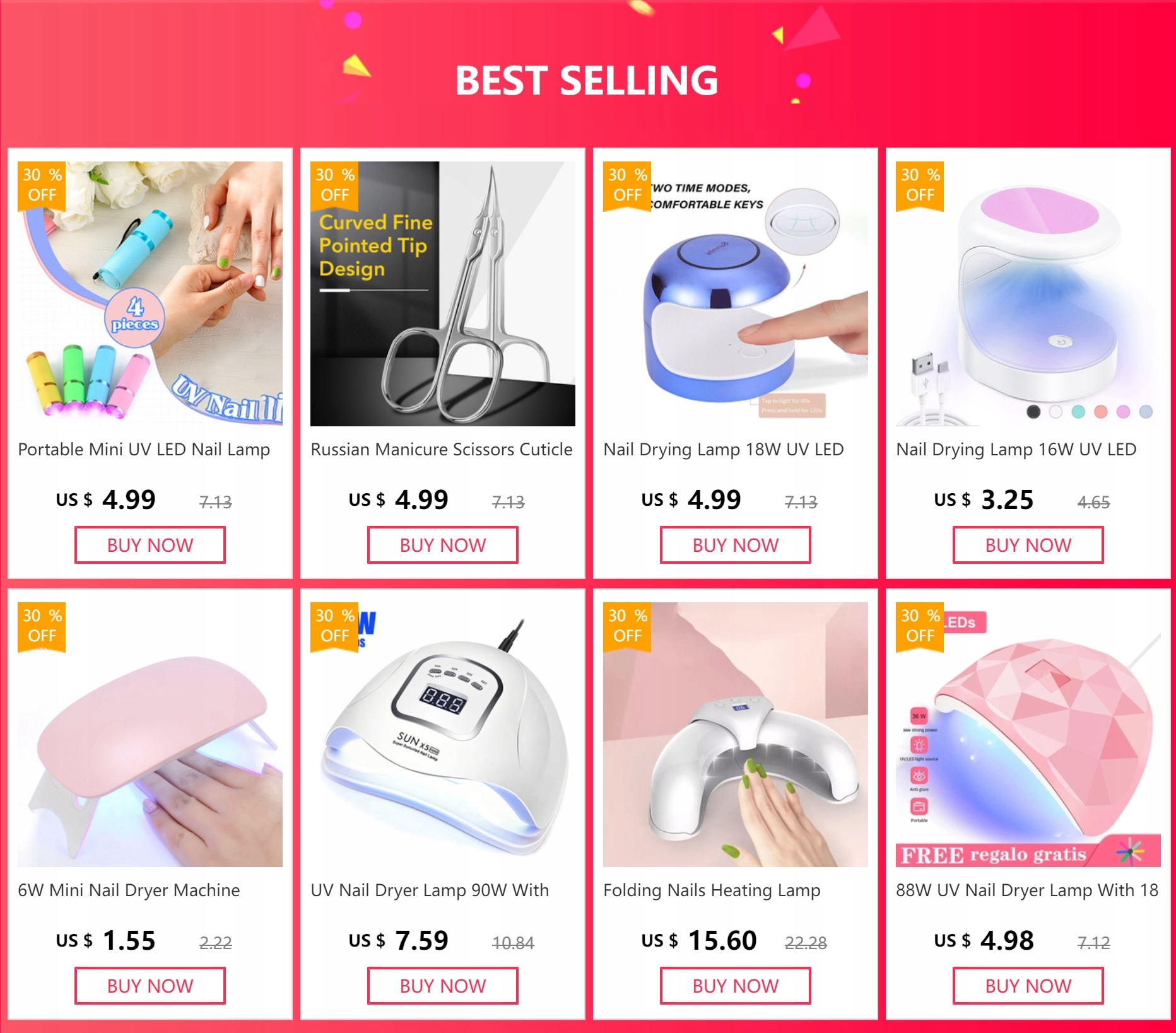Click BUY NOW for Nail Drying Lamp 16W
Viewport: 1176px width, 1033px height.
click(1028, 545)
